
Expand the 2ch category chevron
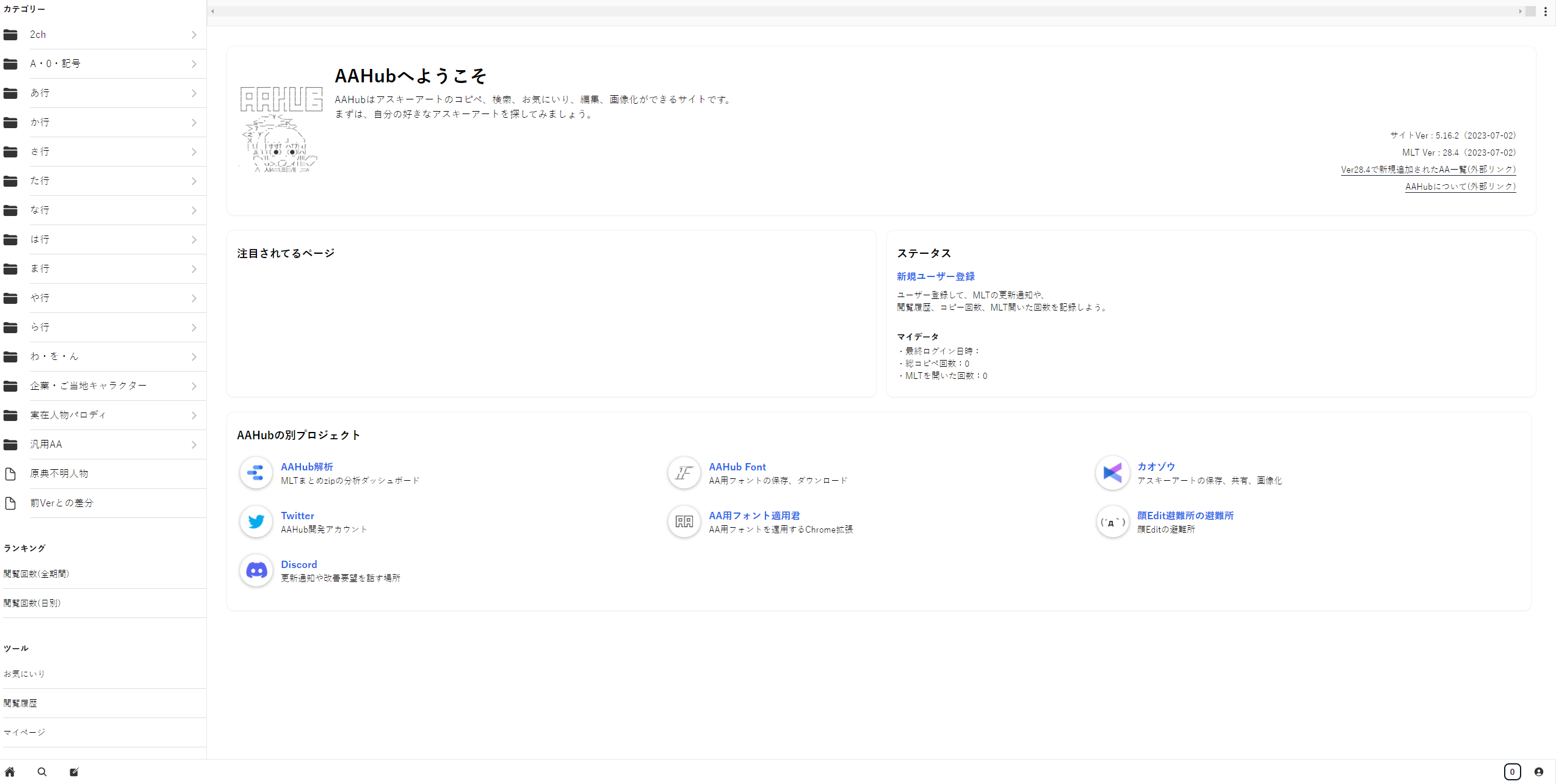(194, 35)
